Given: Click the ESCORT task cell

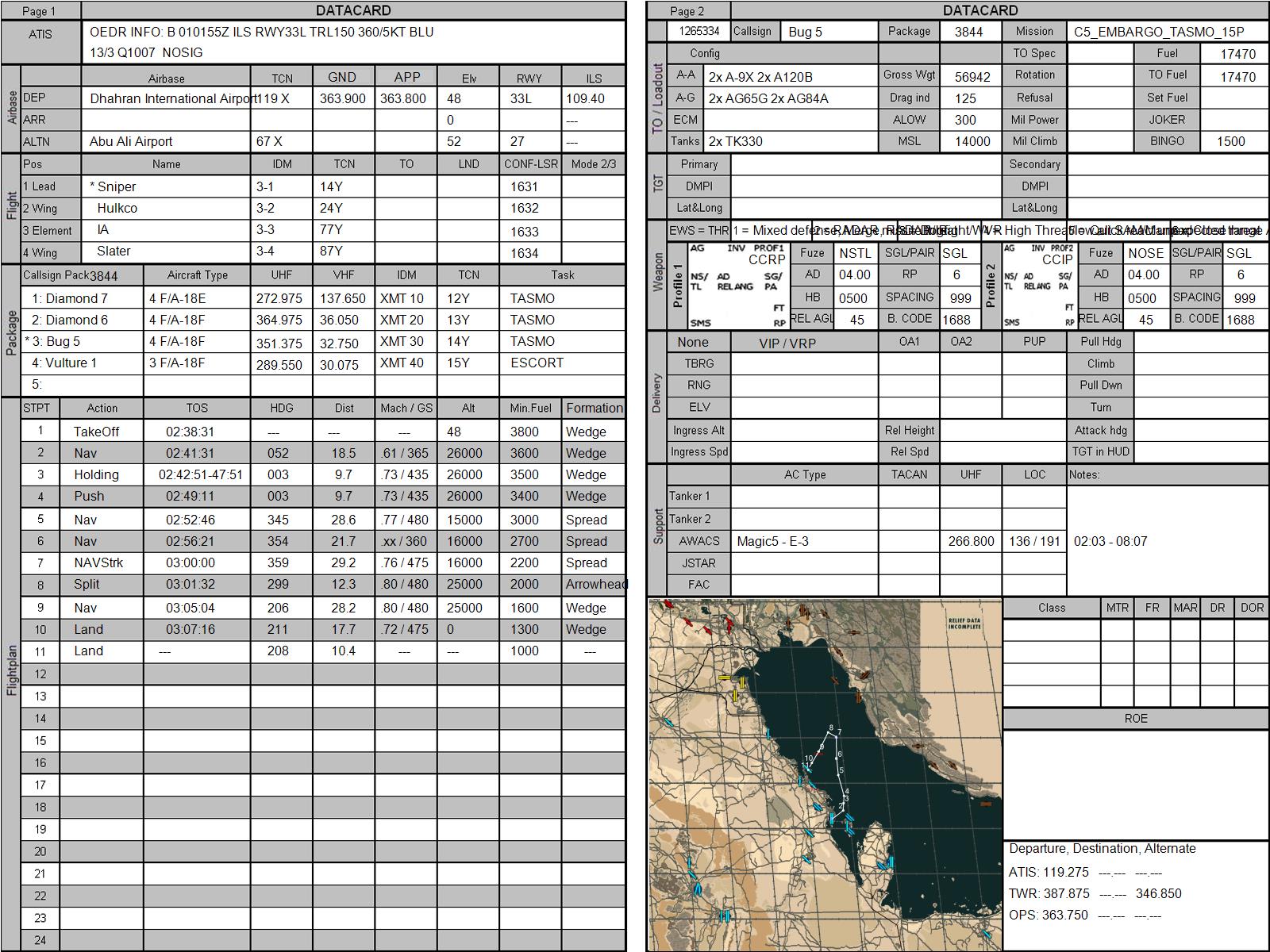Looking at the screenshot, I should (537, 363).
